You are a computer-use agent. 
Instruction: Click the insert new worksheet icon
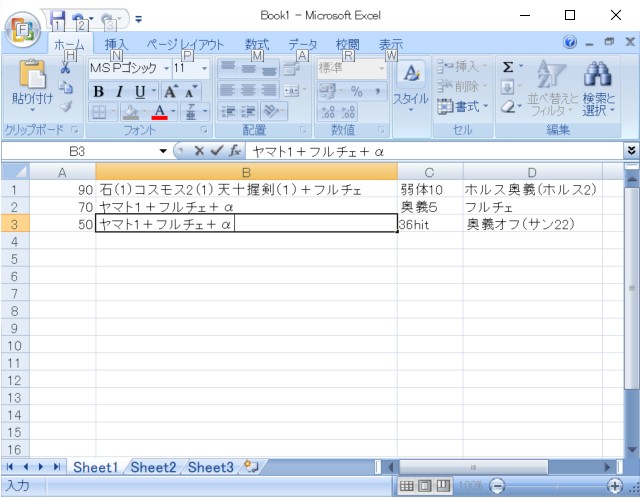(250, 467)
